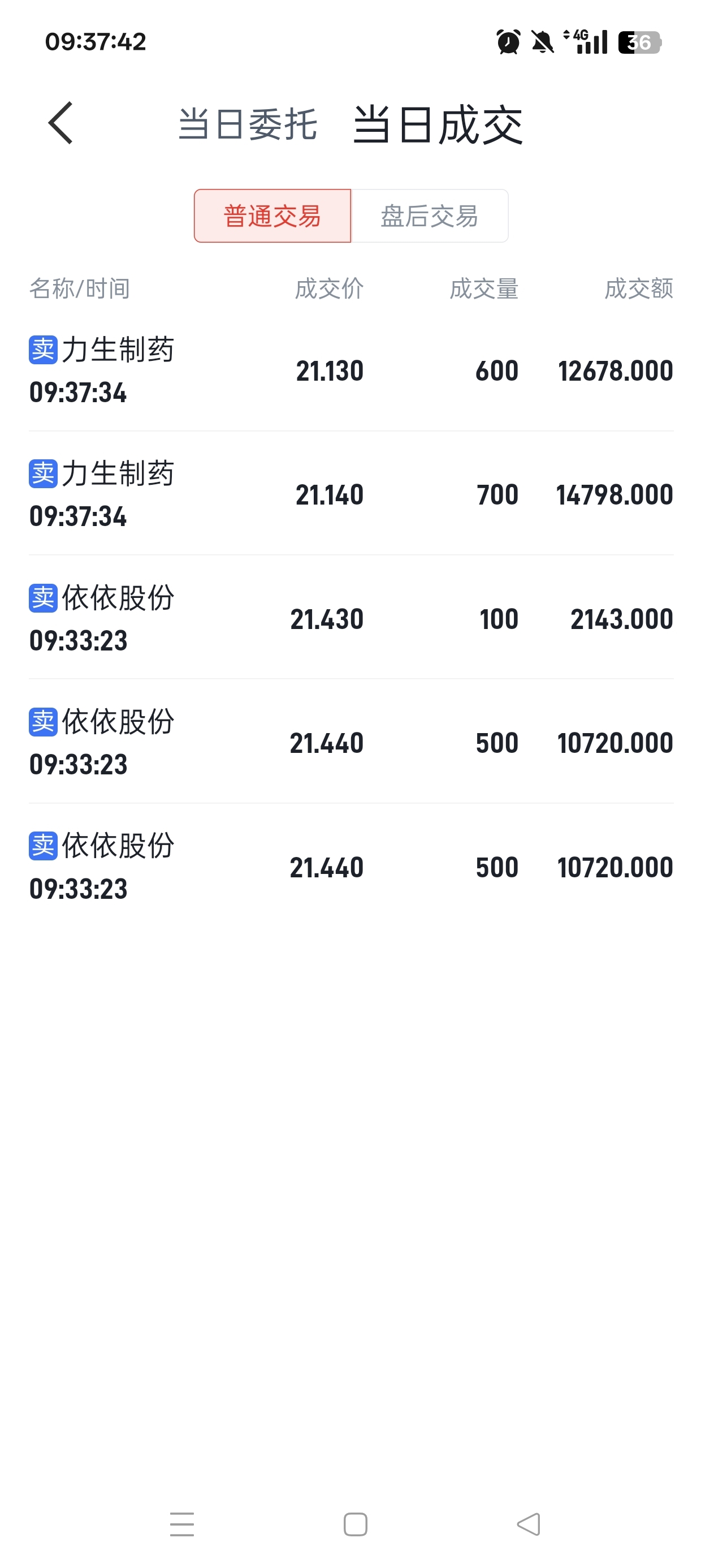This screenshot has height=1568, width=701.
Task: Tap the back arrow icon
Action: pos(61,123)
